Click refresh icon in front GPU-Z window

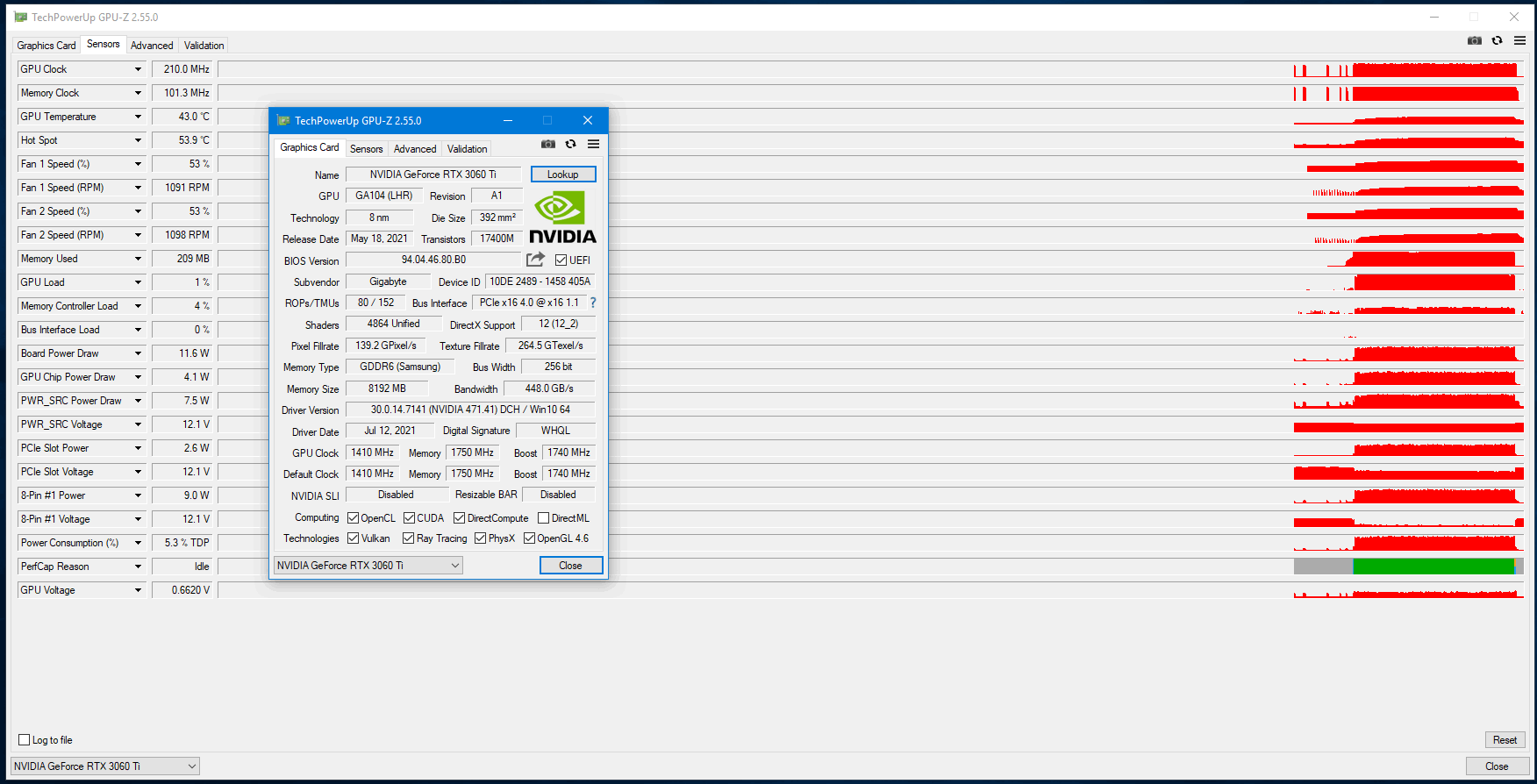click(571, 144)
